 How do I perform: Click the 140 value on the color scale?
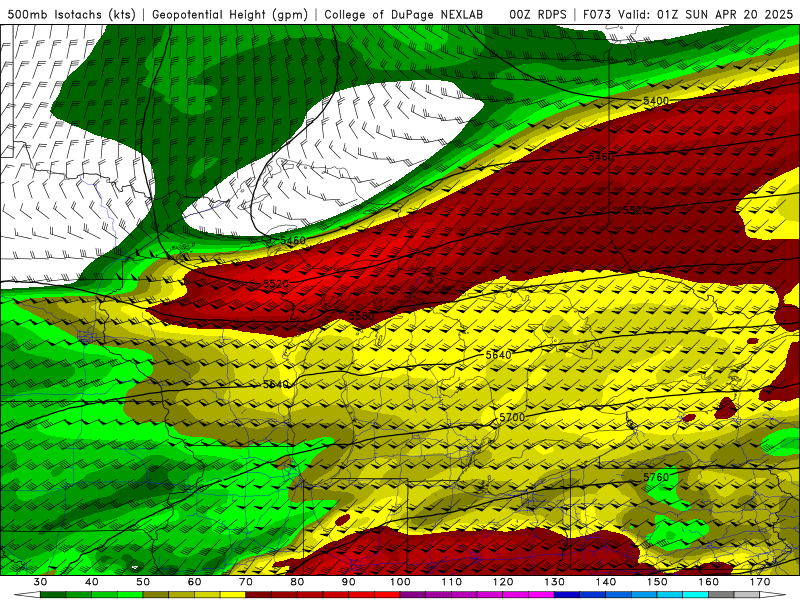coord(606,582)
